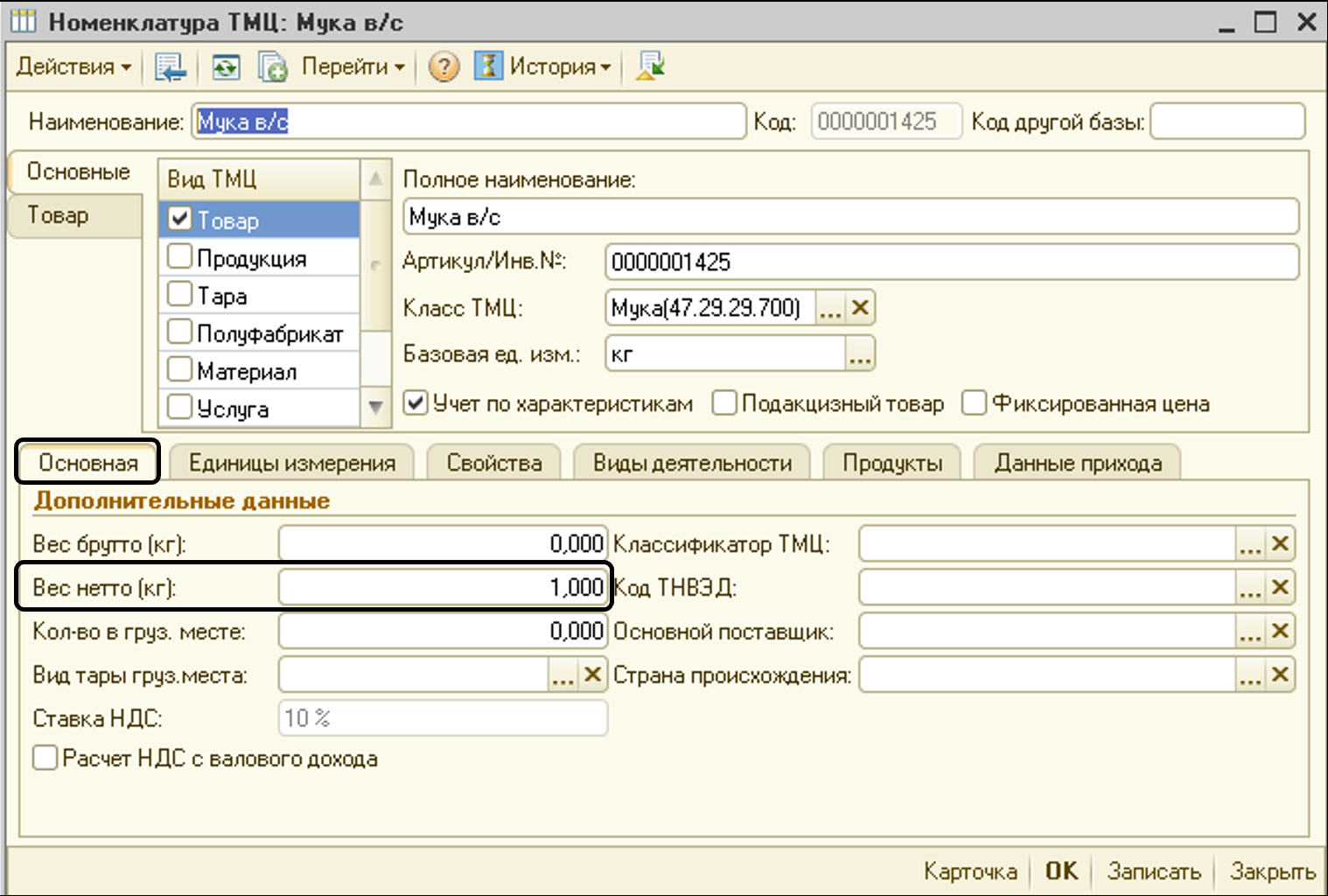The image size is (1328, 896).
Task: Open Базовая ед. изм. selection button
Action: (859, 354)
